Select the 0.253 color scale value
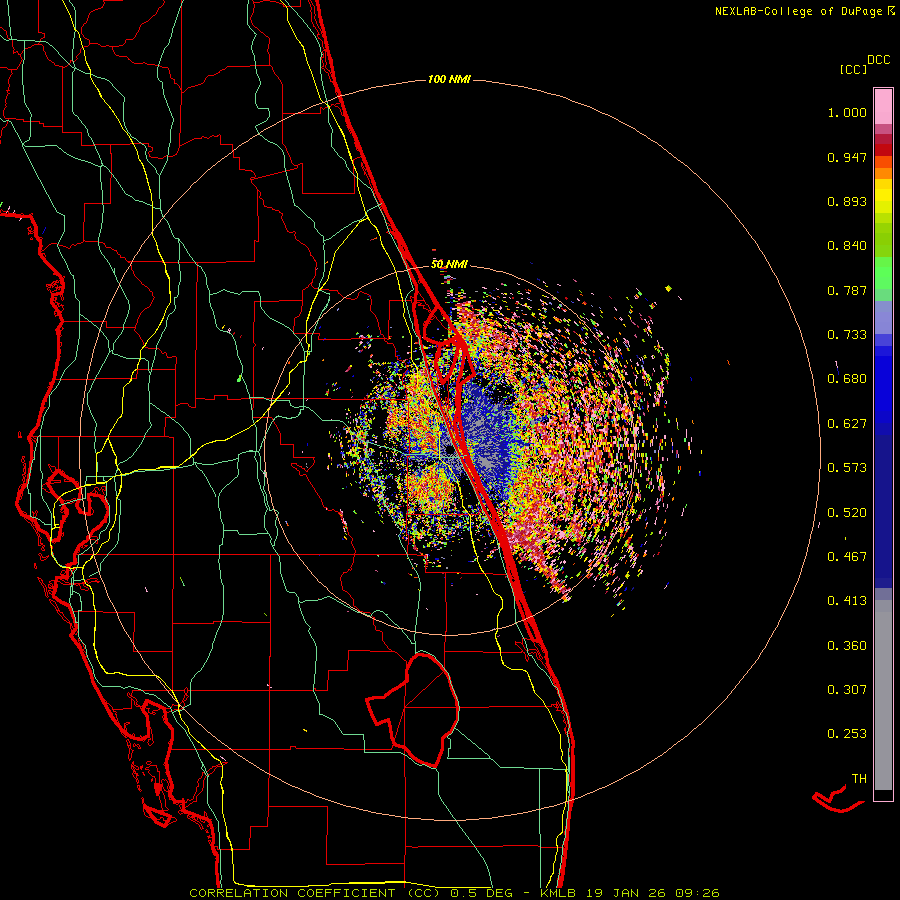Screen dimensions: 900x900 pyautogui.click(x=847, y=734)
